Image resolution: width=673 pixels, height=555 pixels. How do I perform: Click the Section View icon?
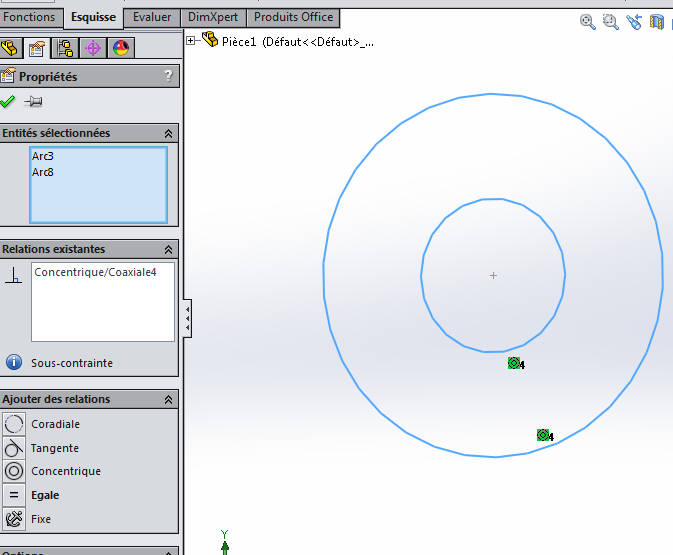tap(657, 21)
